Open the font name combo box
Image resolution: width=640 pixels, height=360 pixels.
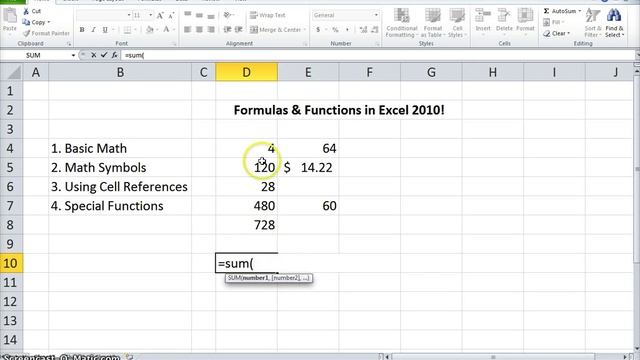[x=104, y=15]
